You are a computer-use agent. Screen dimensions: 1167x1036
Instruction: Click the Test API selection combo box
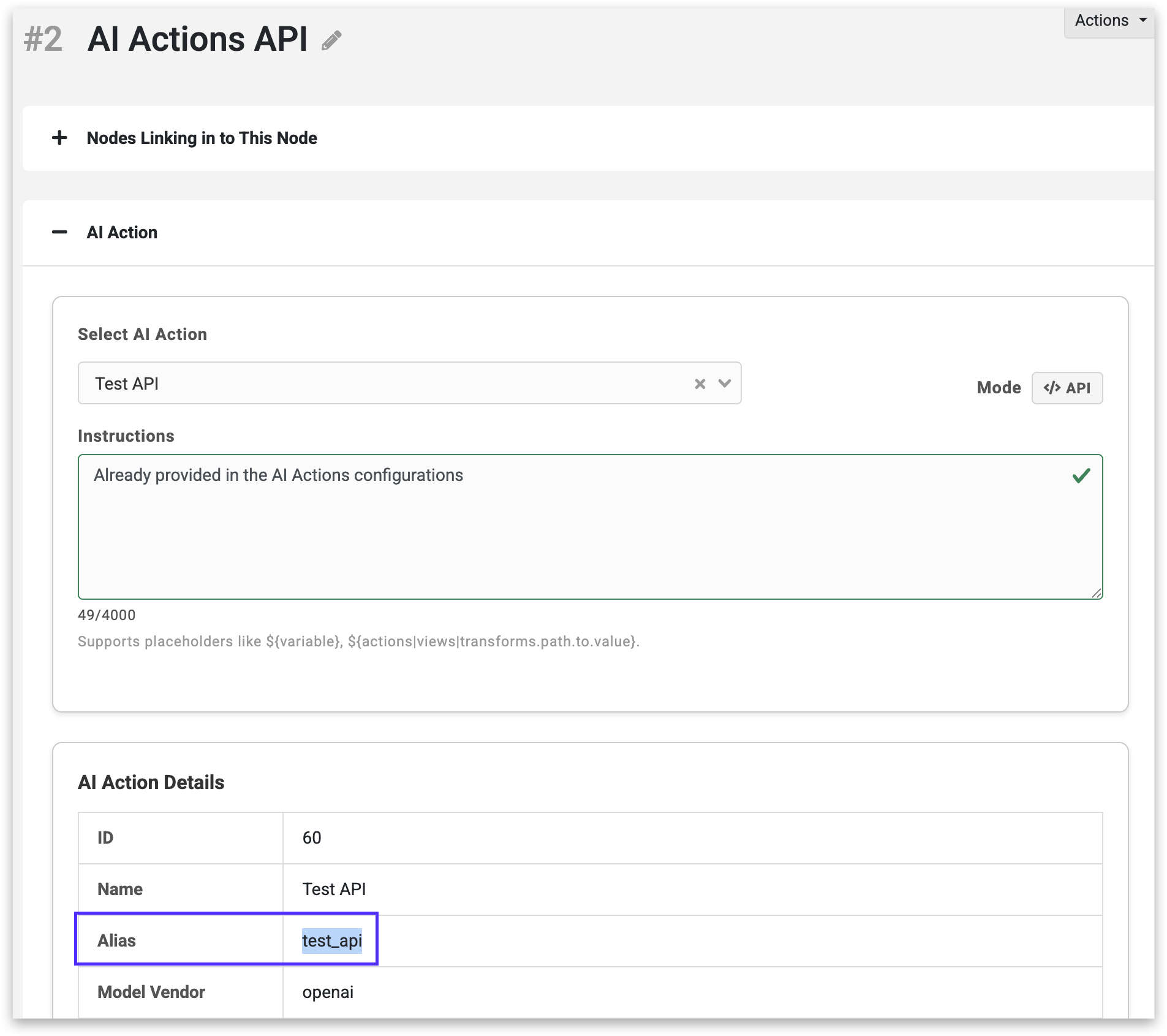[x=380, y=384]
